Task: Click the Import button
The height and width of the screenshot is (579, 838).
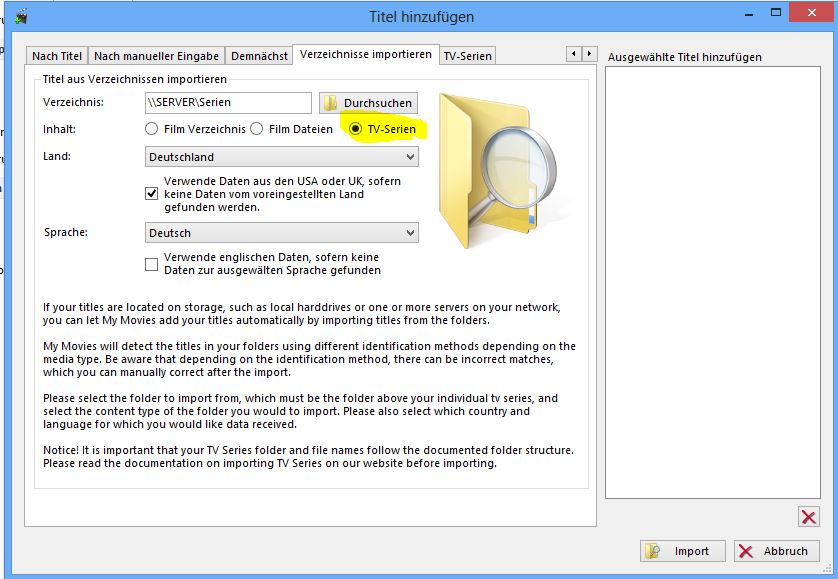Action: click(x=679, y=551)
